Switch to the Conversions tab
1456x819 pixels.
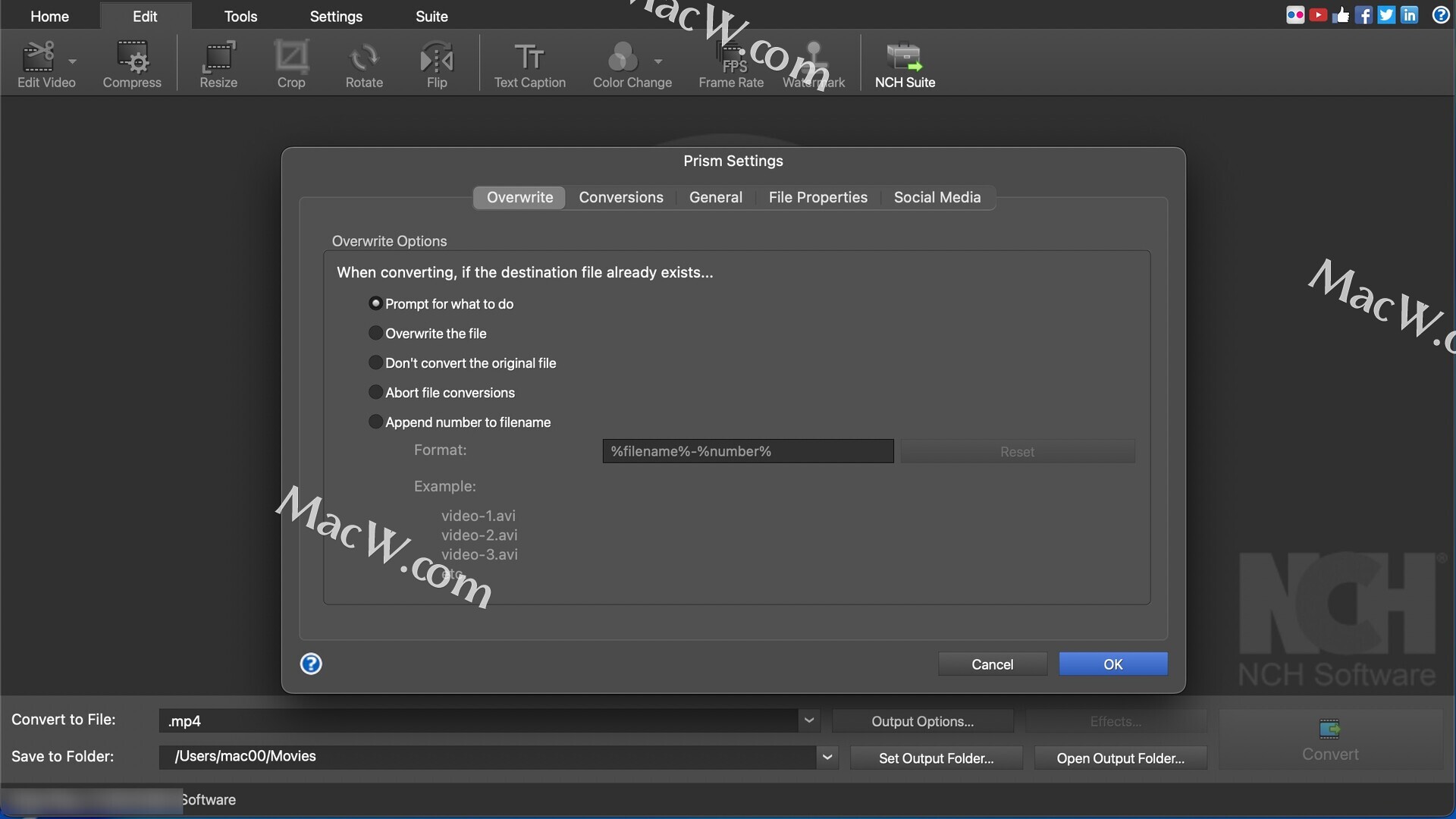coord(621,198)
